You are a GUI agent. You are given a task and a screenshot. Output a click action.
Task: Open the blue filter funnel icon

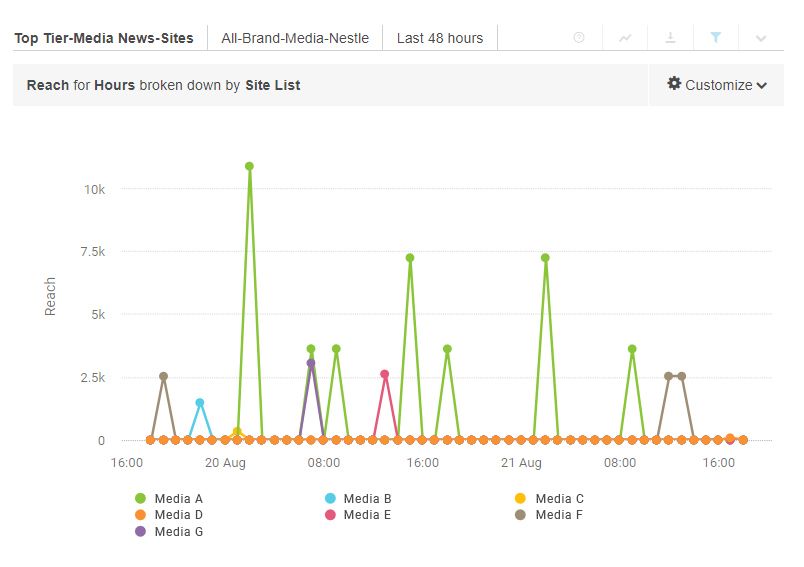click(716, 38)
